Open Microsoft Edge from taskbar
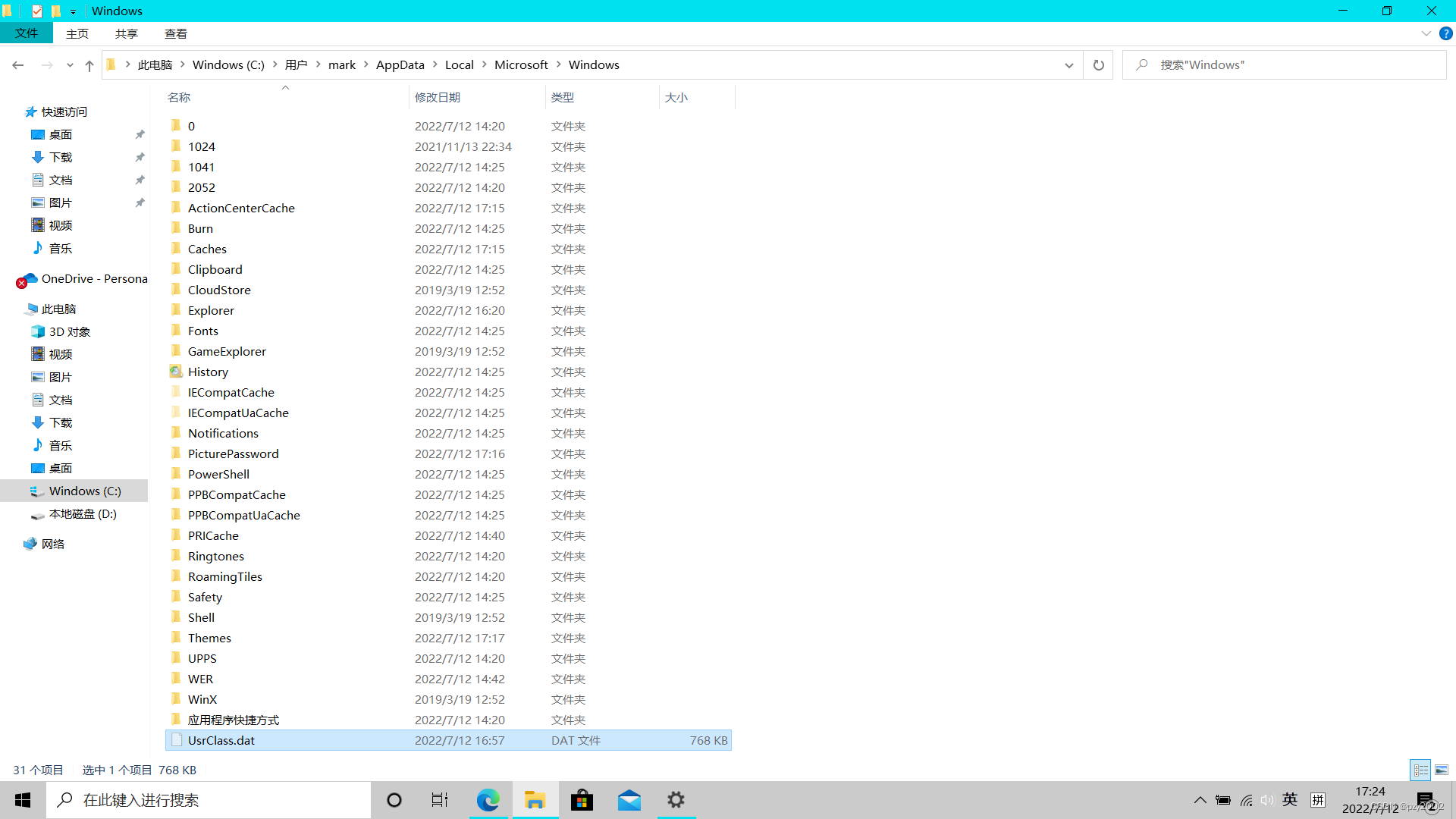Image resolution: width=1456 pixels, height=819 pixels. 488,800
